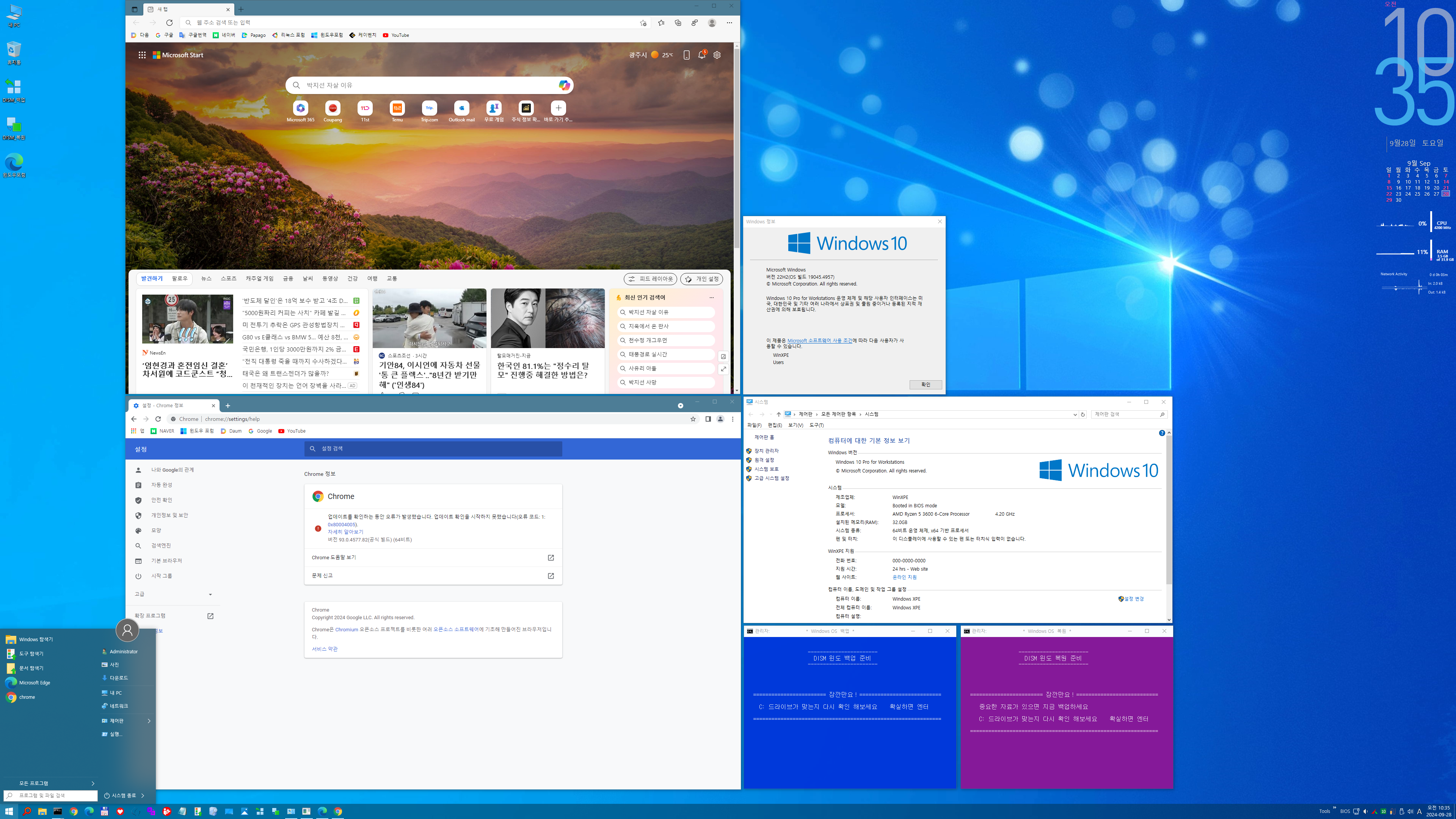Image resolution: width=1456 pixels, height=819 pixels.
Task: Open the Command Prompt taskbar icon
Action: pyautogui.click(x=58, y=811)
